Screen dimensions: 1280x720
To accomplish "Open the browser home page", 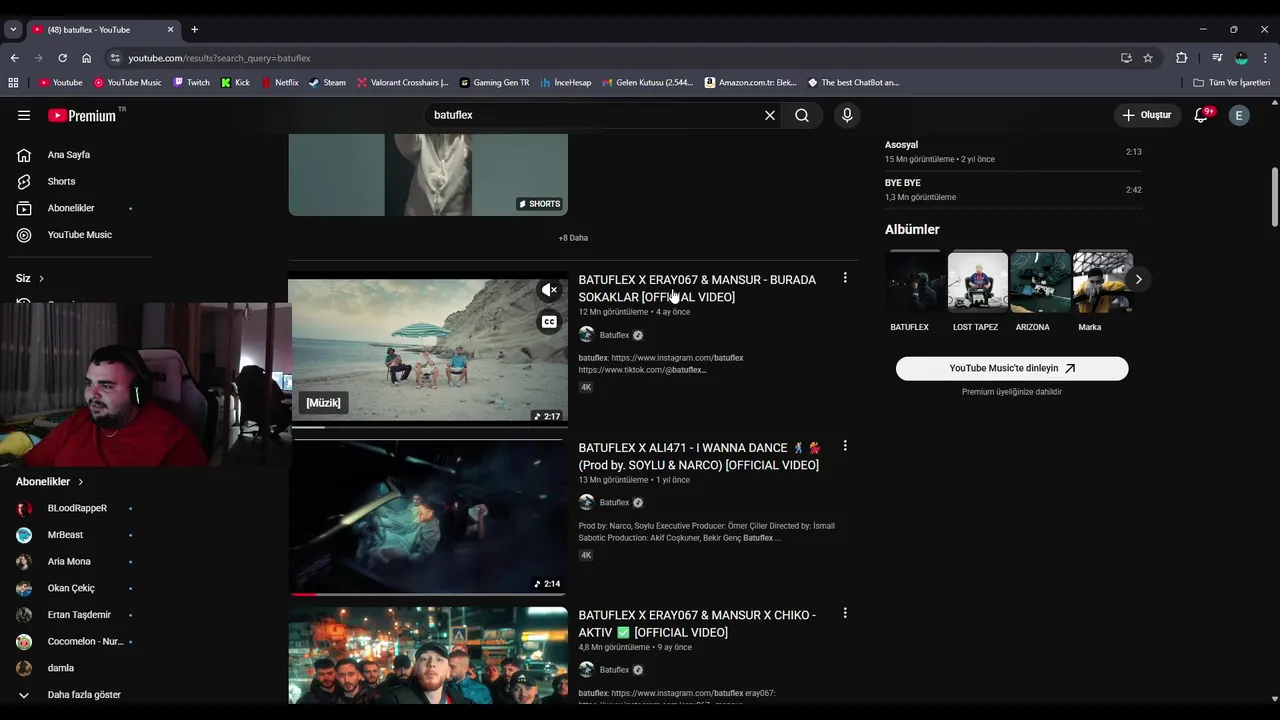I will click(x=86, y=58).
